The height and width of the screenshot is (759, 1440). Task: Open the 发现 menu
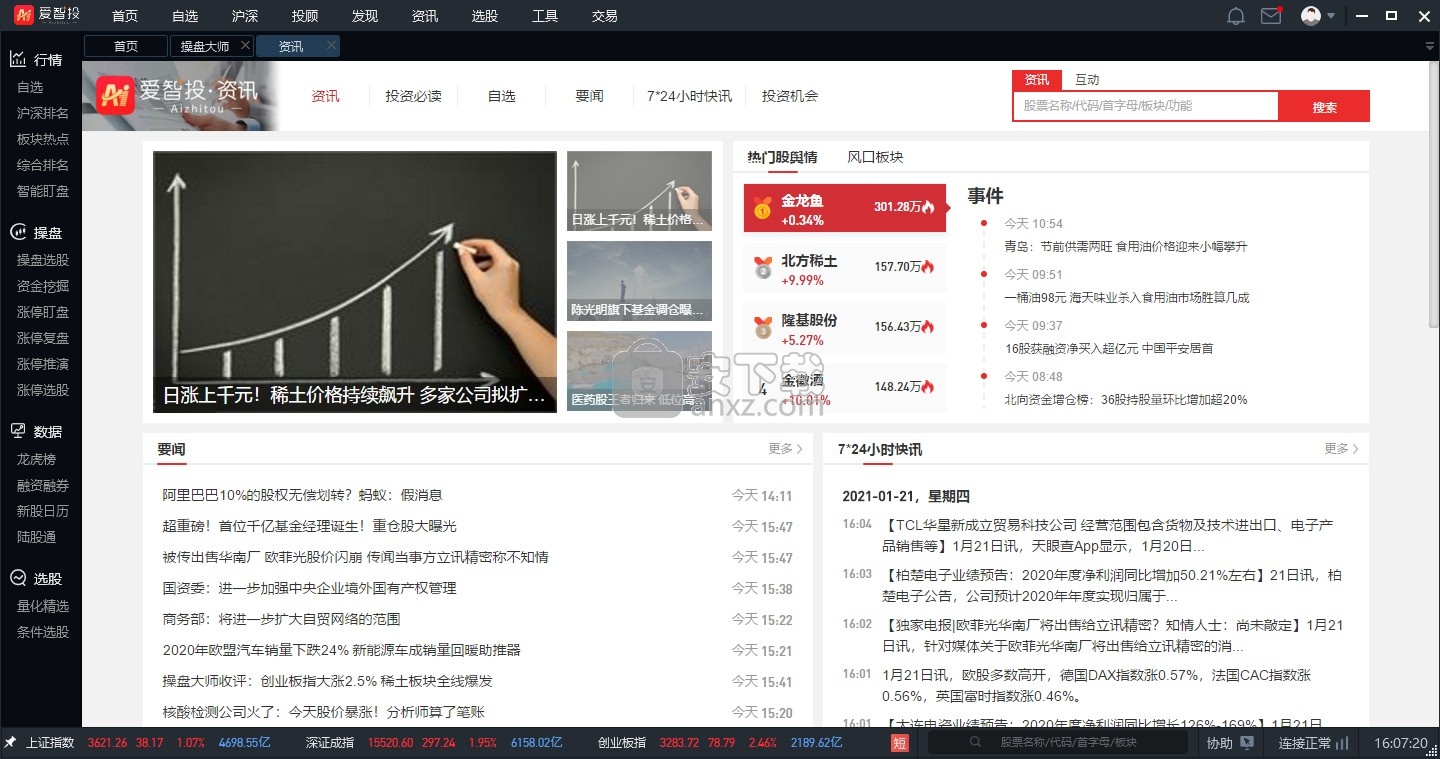point(365,16)
